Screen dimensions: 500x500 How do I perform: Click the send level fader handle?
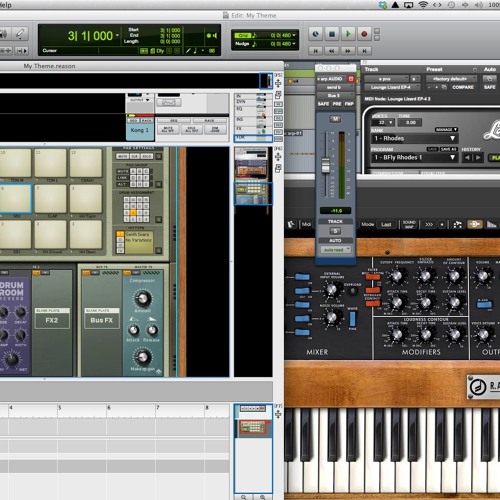(325, 165)
